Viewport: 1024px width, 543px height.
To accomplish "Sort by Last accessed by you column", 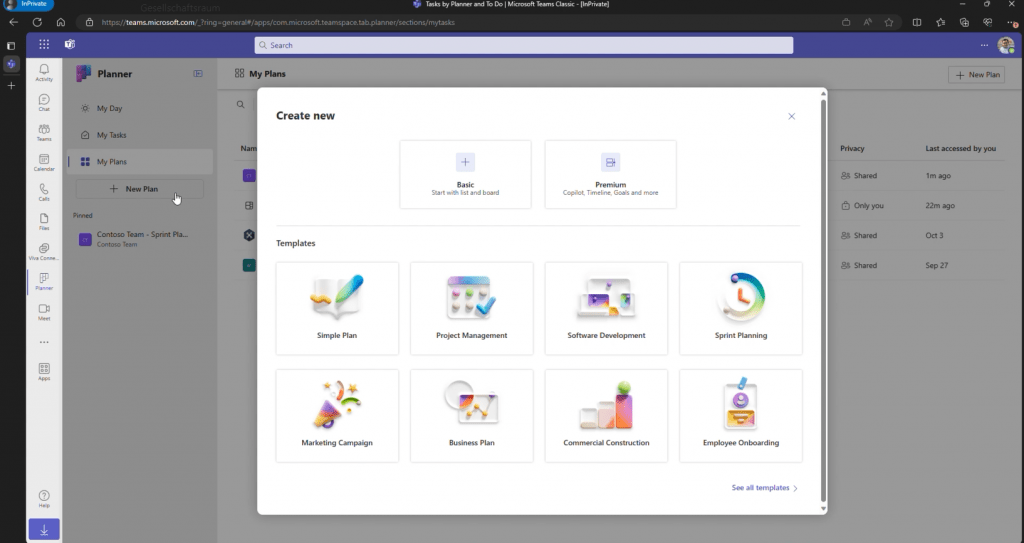I will (960, 148).
